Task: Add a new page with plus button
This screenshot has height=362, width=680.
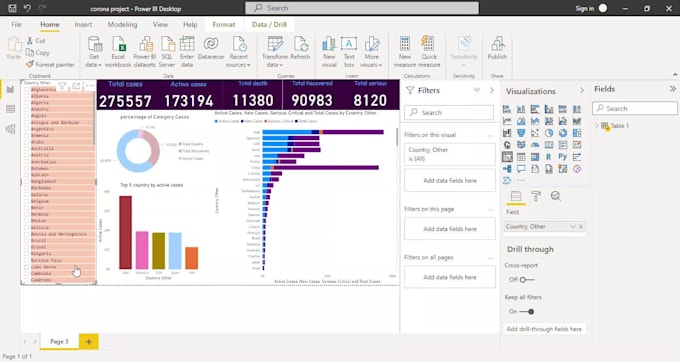Action: point(88,342)
